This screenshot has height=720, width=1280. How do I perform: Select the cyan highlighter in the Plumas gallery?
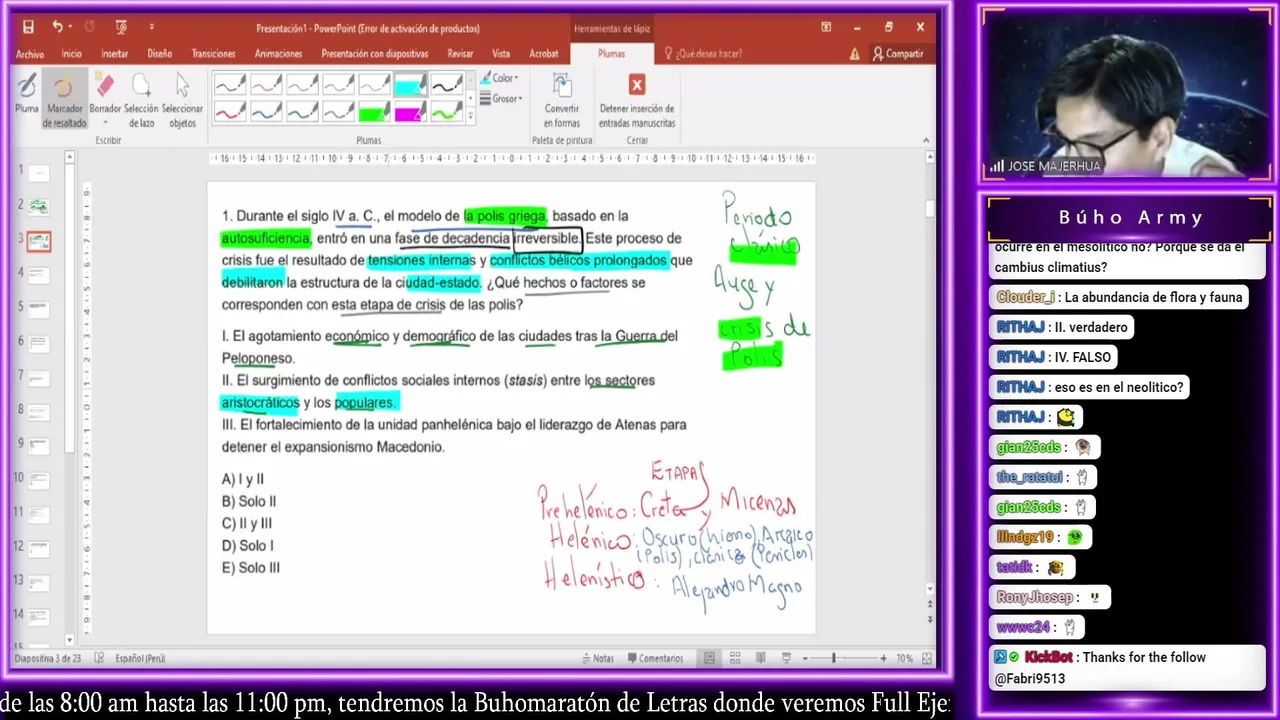(x=410, y=86)
